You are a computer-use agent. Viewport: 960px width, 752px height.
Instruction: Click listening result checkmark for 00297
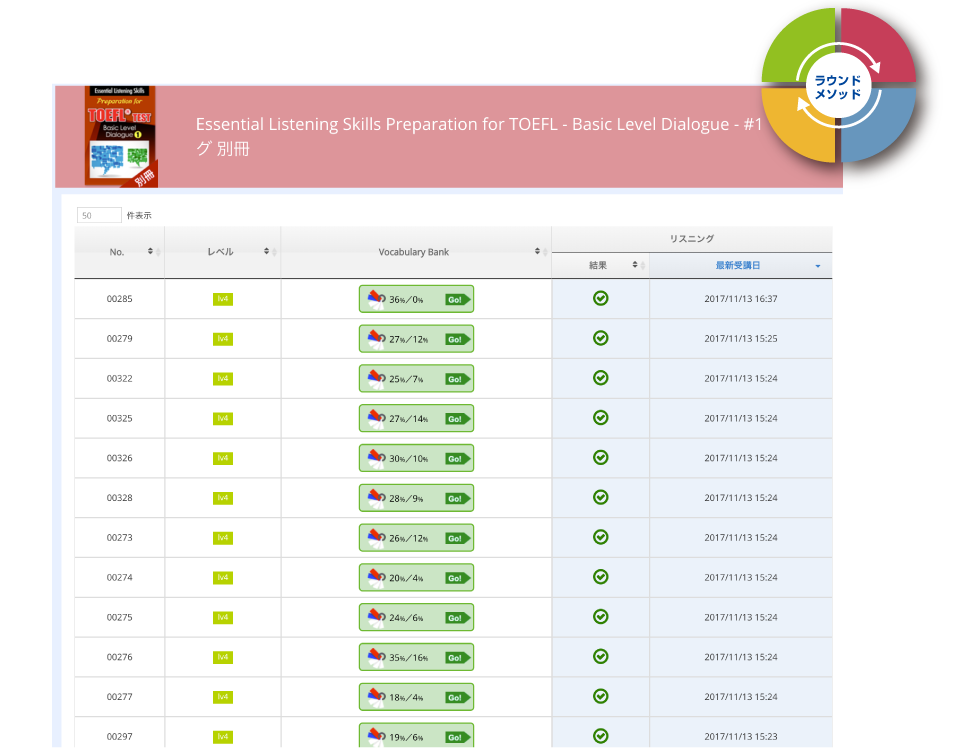pyautogui.click(x=601, y=736)
